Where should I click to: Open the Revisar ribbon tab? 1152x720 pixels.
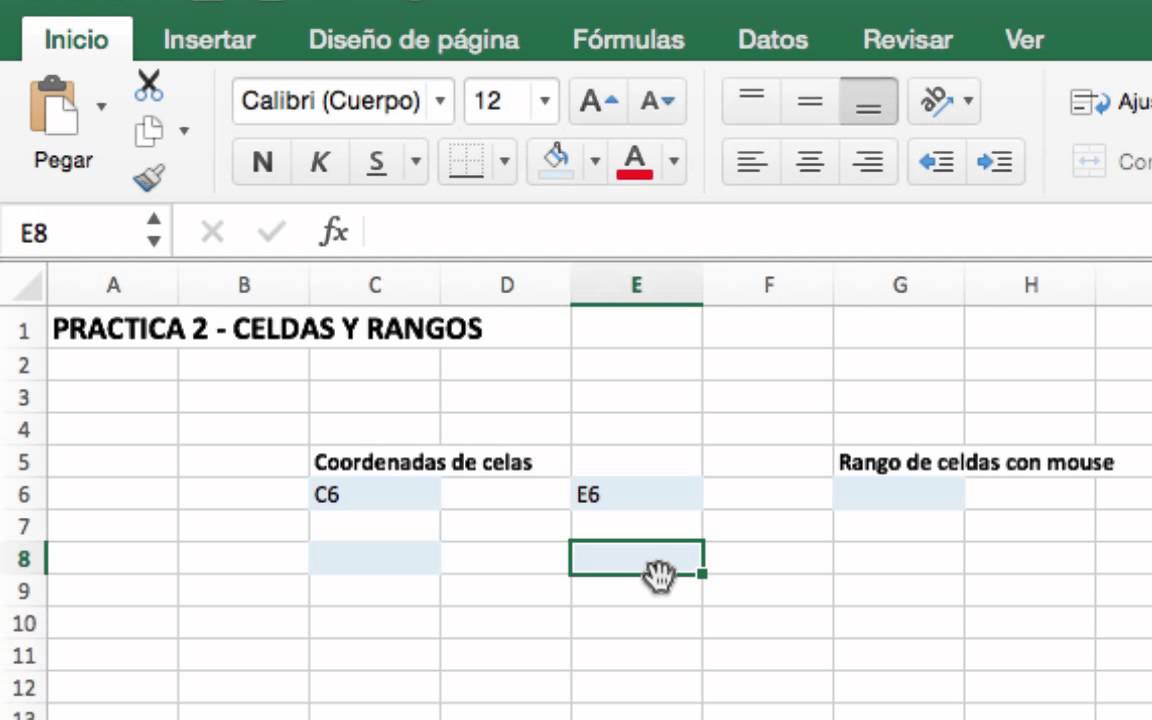907,40
